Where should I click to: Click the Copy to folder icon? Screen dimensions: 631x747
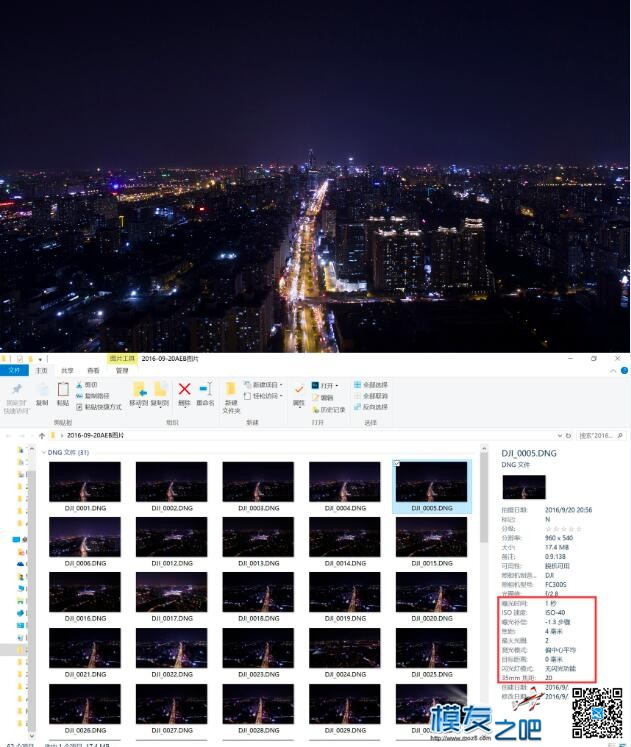(x=160, y=389)
